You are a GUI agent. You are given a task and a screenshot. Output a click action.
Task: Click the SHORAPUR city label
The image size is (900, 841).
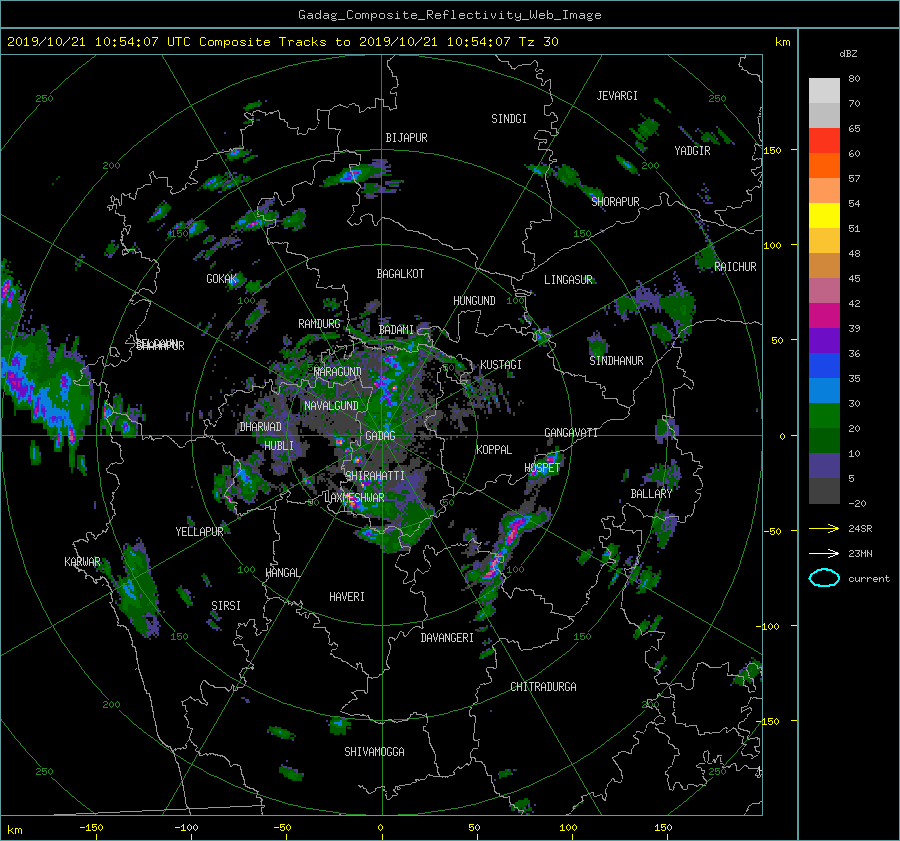click(615, 201)
